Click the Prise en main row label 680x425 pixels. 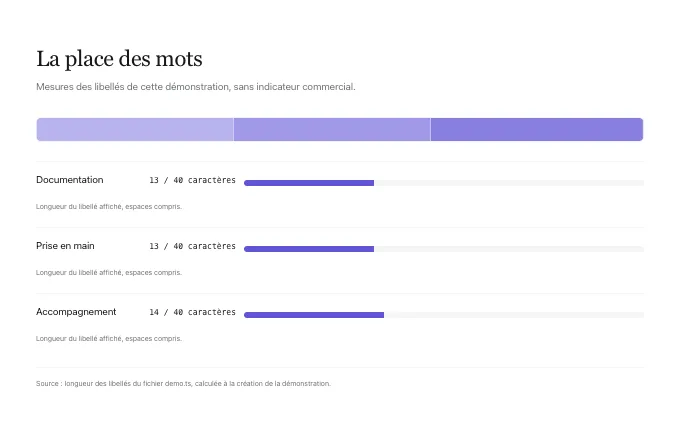pos(65,246)
